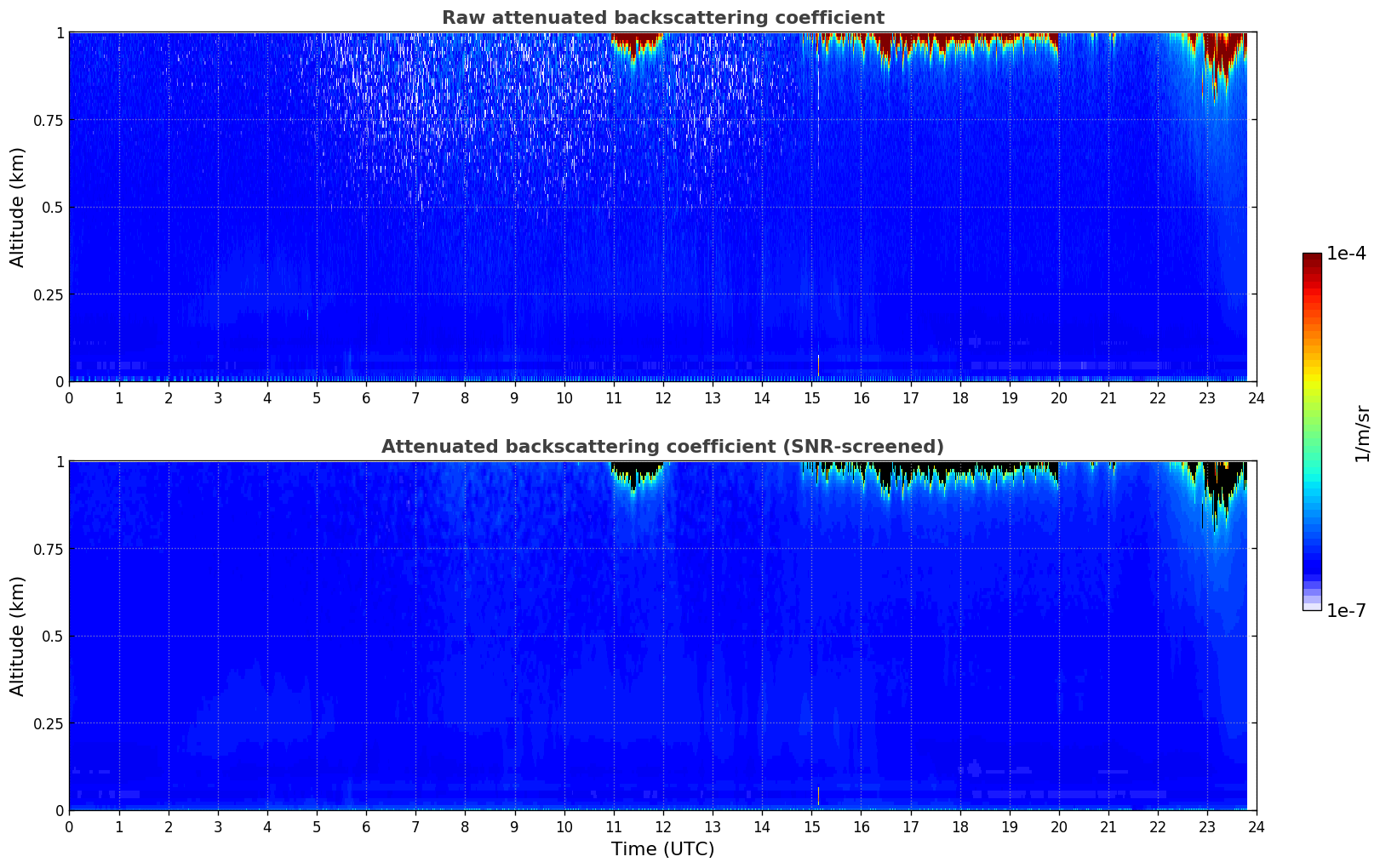The height and width of the screenshot is (868, 1380).
Task: Click the top plot's "Altitude (km)" label
Action: (18, 207)
